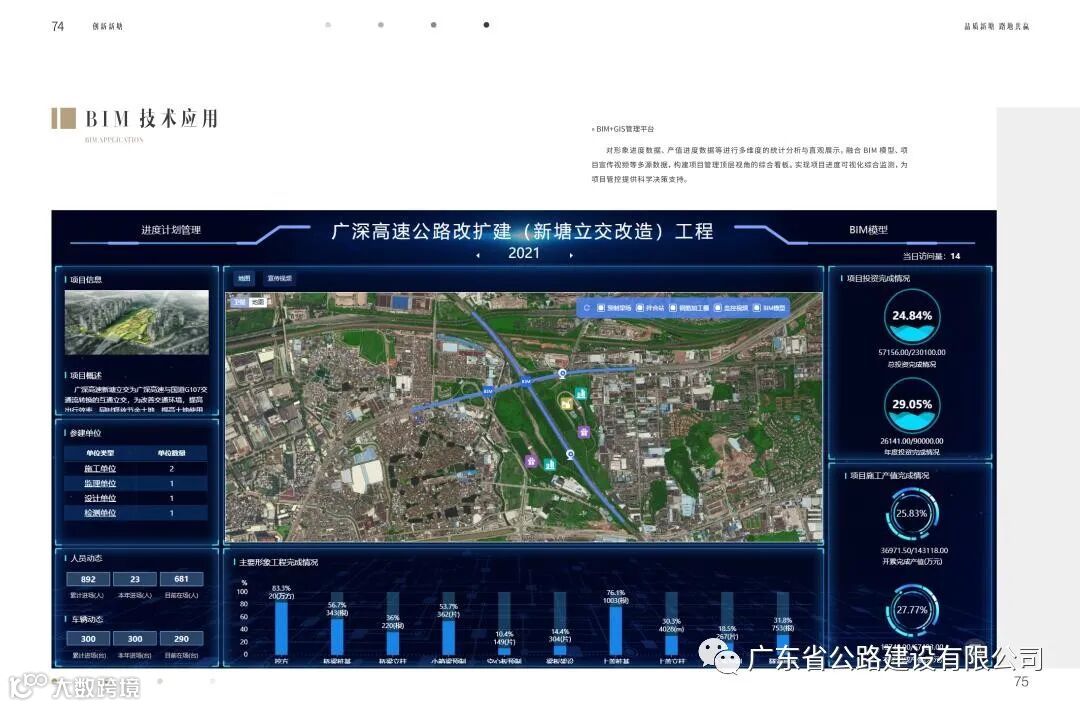The height and width of the screenshot is (707, 1080).
Task: Click the 单位数量 column header
Action: click(172, 453)
